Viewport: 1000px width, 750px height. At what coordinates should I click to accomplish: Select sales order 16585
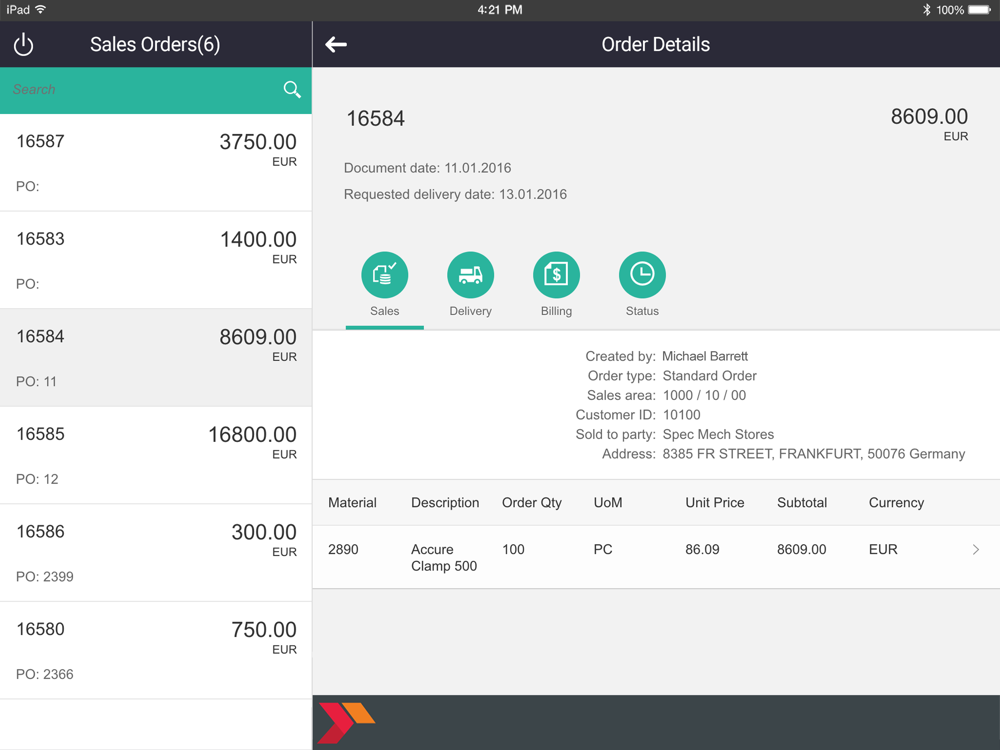156,455
